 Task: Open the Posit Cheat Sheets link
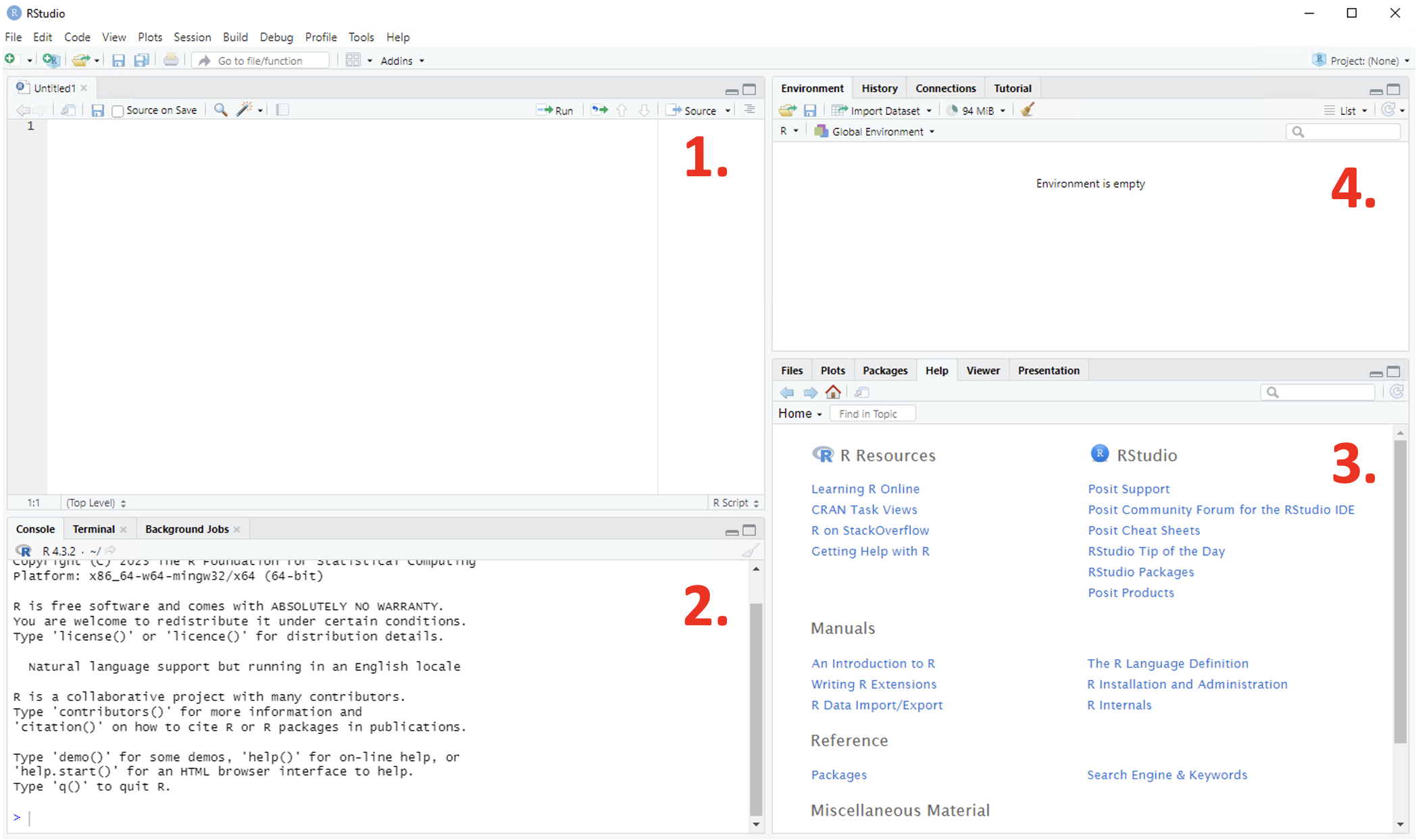click(x=1144, y=531)
